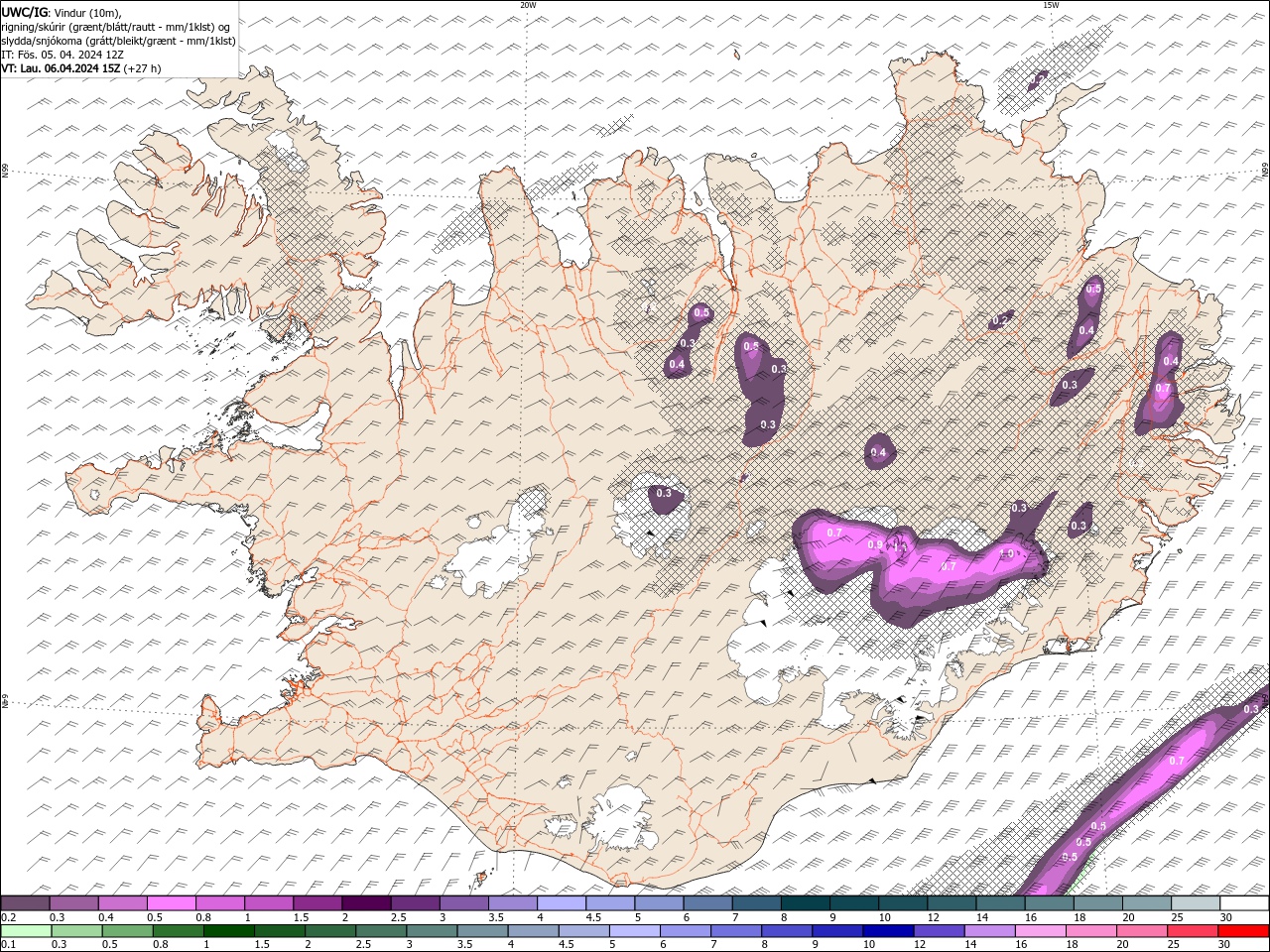Click the palest green 0.1–0.3 swatch in bottom legend row

(26, 931)
